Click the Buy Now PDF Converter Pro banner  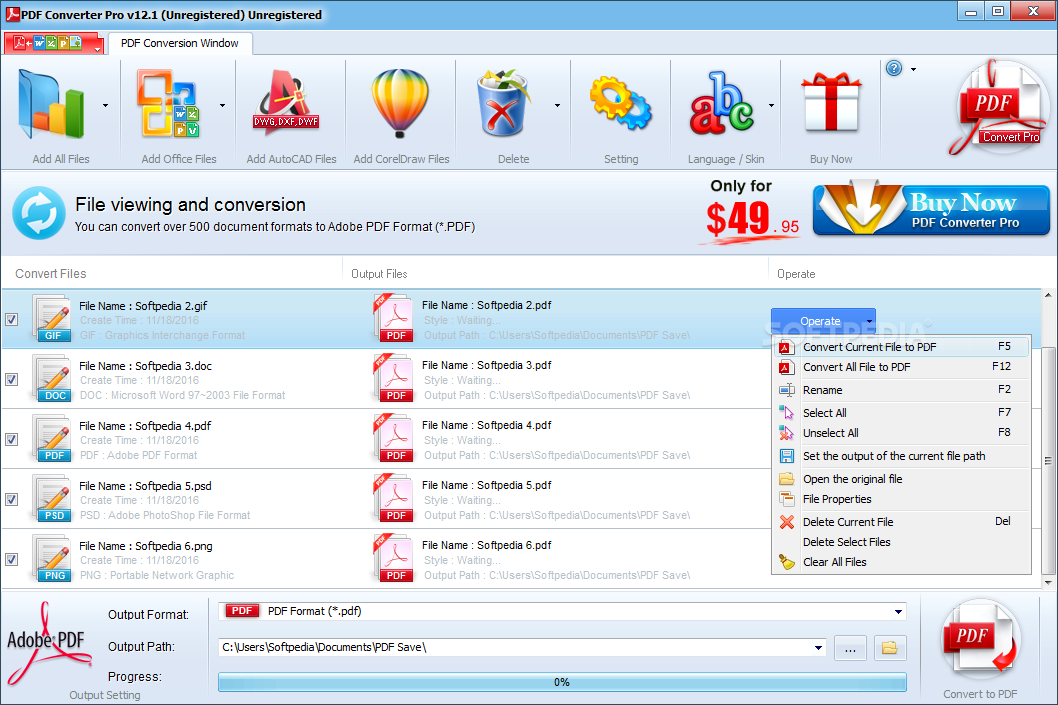pyautogui.click(x=931, y=210)
